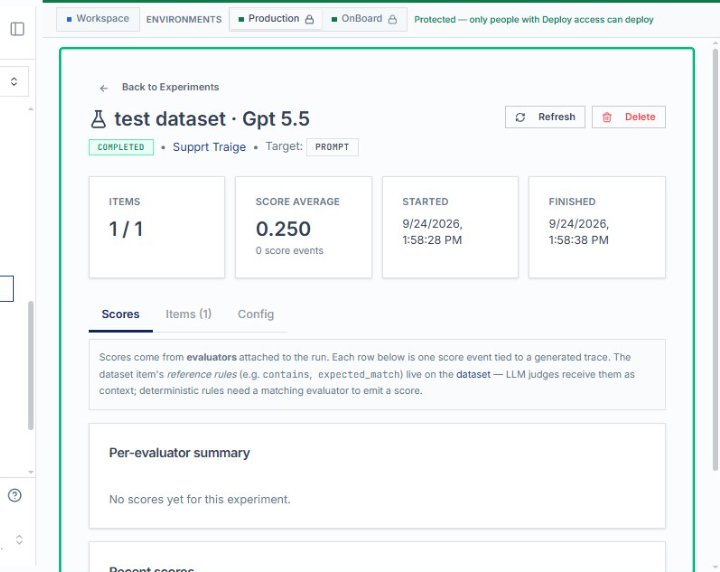Click the left sidebar scrollbar thumb
Viewport: 720px width, 572px height.
(31, 365)
